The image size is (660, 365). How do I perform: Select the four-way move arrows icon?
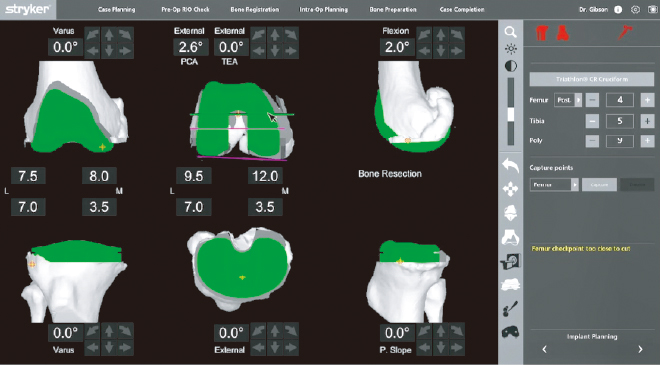510,189
